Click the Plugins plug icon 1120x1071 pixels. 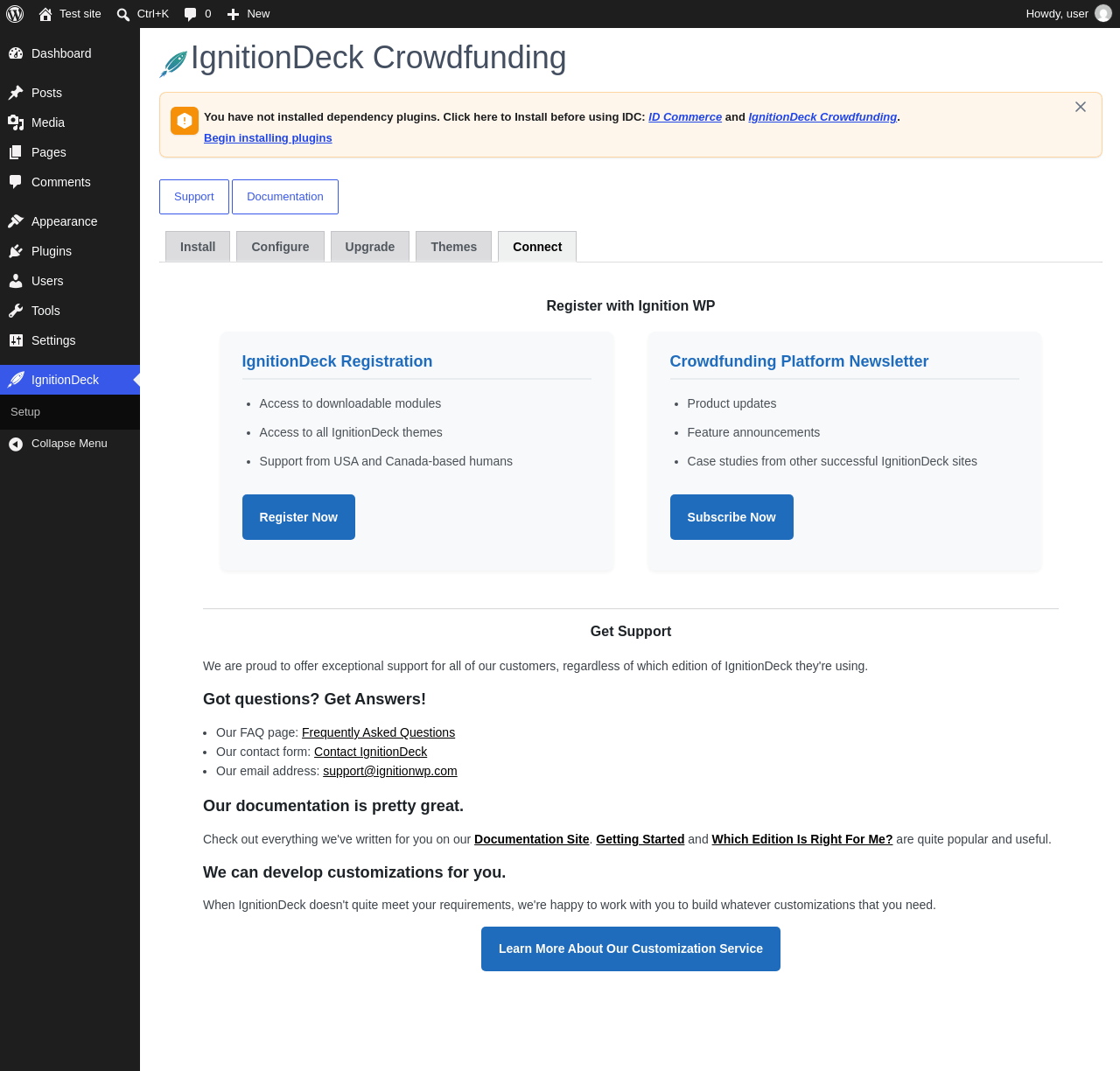pos(16,251)
